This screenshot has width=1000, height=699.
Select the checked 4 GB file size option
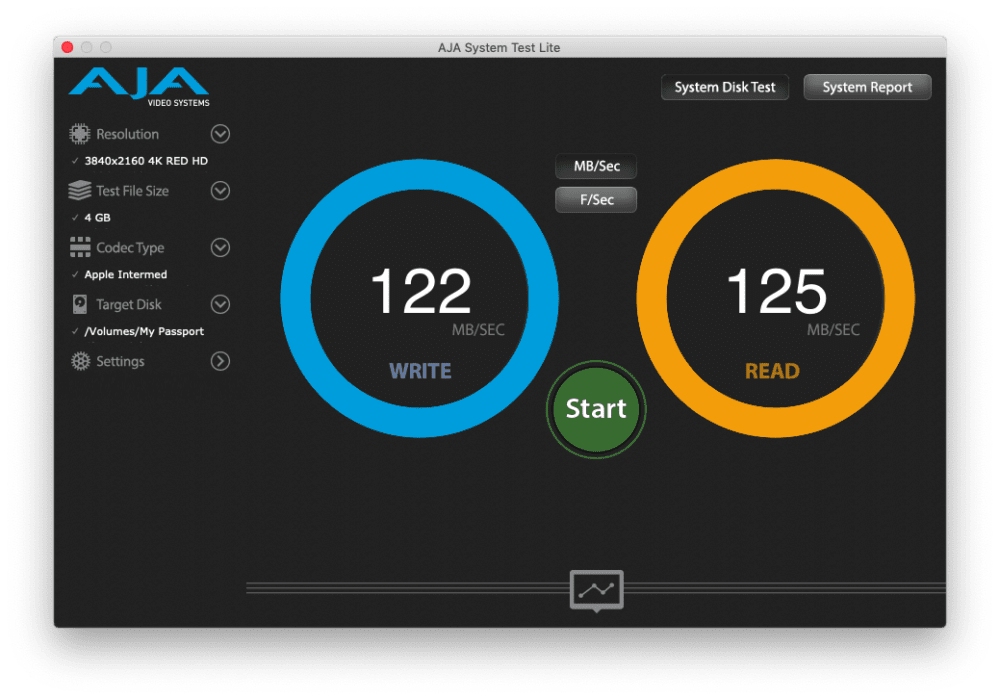click(x=97, y=217)
